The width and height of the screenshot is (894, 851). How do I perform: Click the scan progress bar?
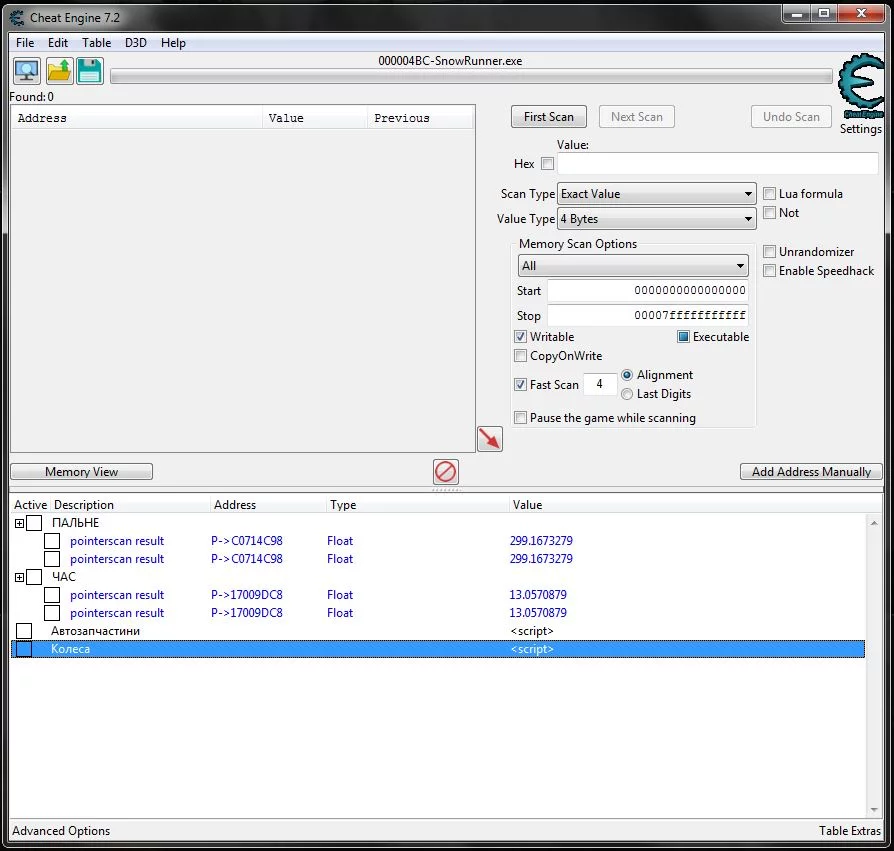coord(471,77)
